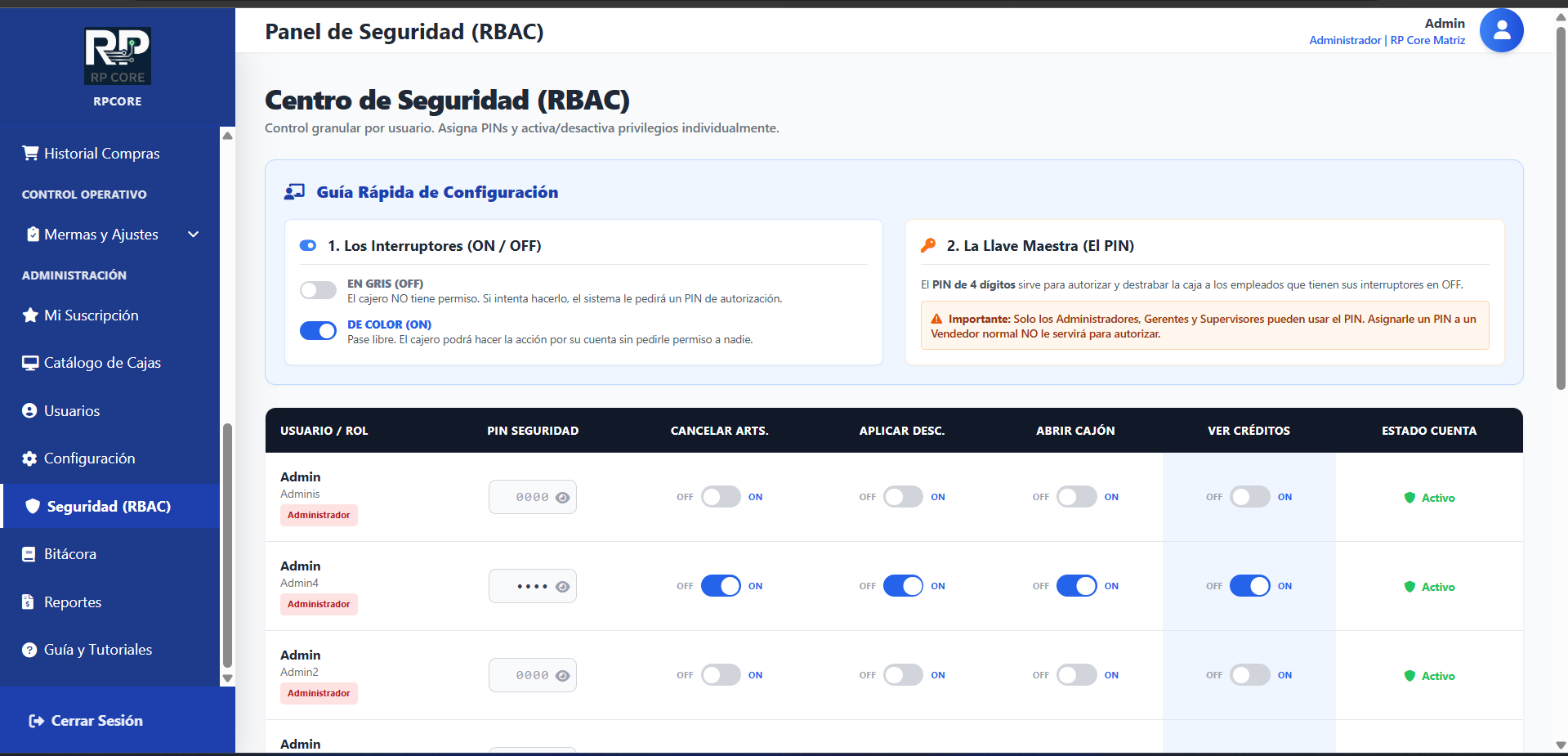Screen dimensions: 1568x756
Task: Click the report file icon next to Reportes
Action: (x=28, y=602)
